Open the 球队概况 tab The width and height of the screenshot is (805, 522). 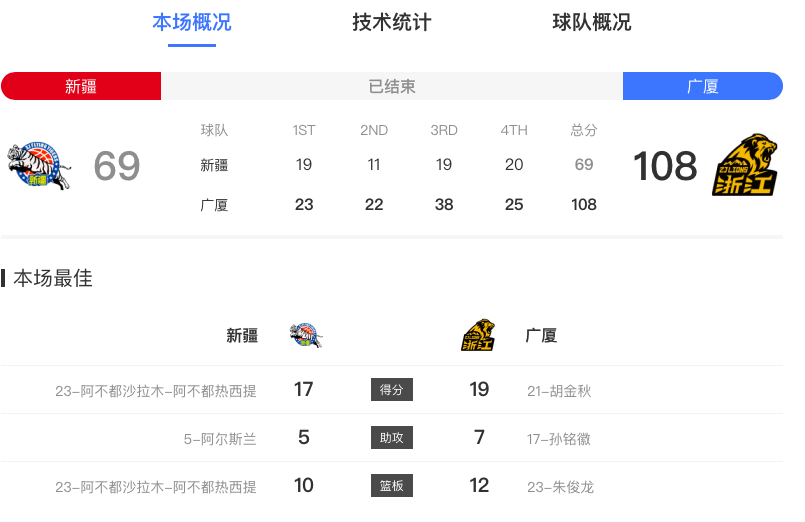[591, 22]
